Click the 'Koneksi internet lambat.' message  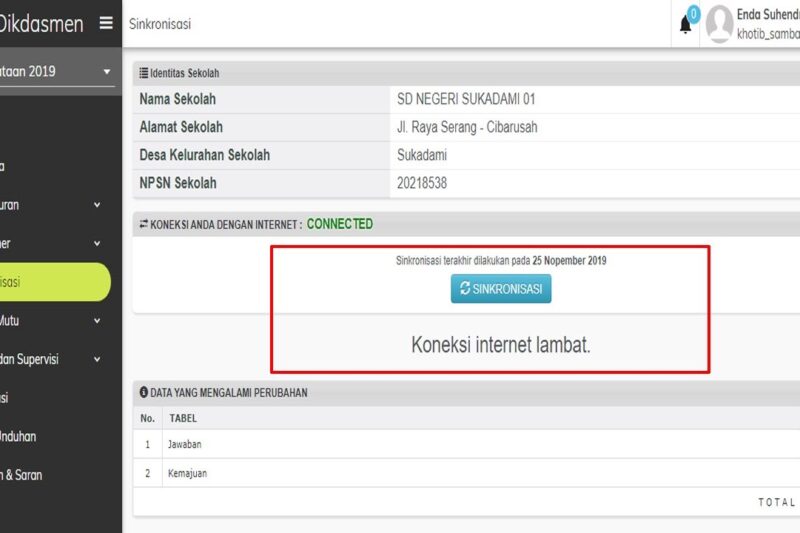point(501,345)
